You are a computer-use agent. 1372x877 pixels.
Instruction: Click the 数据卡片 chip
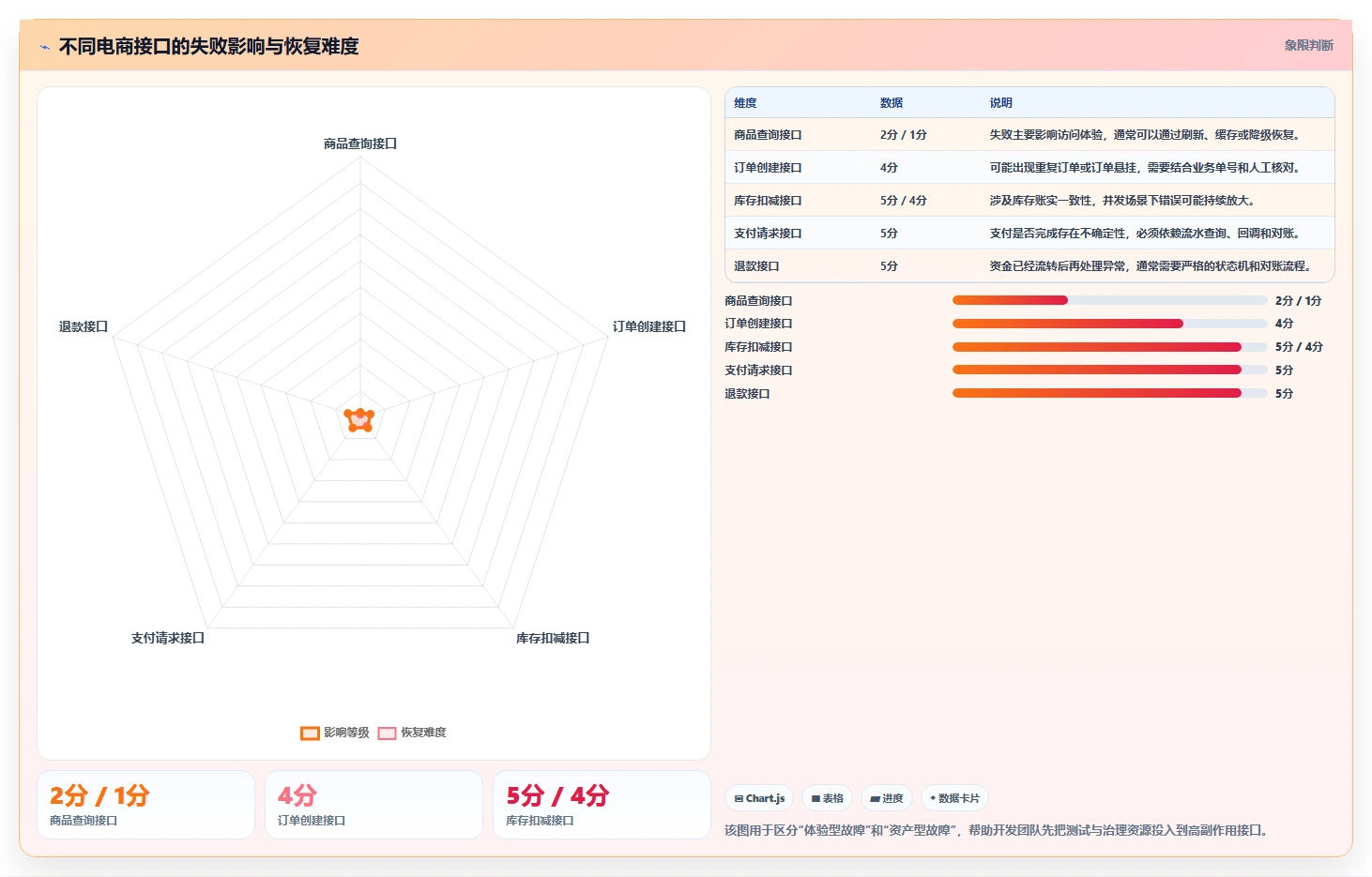coord(954,798)
